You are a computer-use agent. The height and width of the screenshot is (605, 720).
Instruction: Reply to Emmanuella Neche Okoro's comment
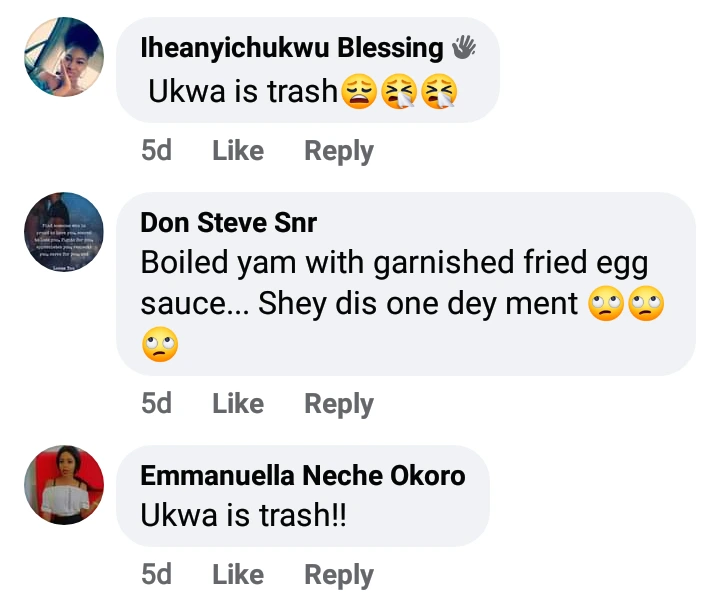tap(339, 575)
